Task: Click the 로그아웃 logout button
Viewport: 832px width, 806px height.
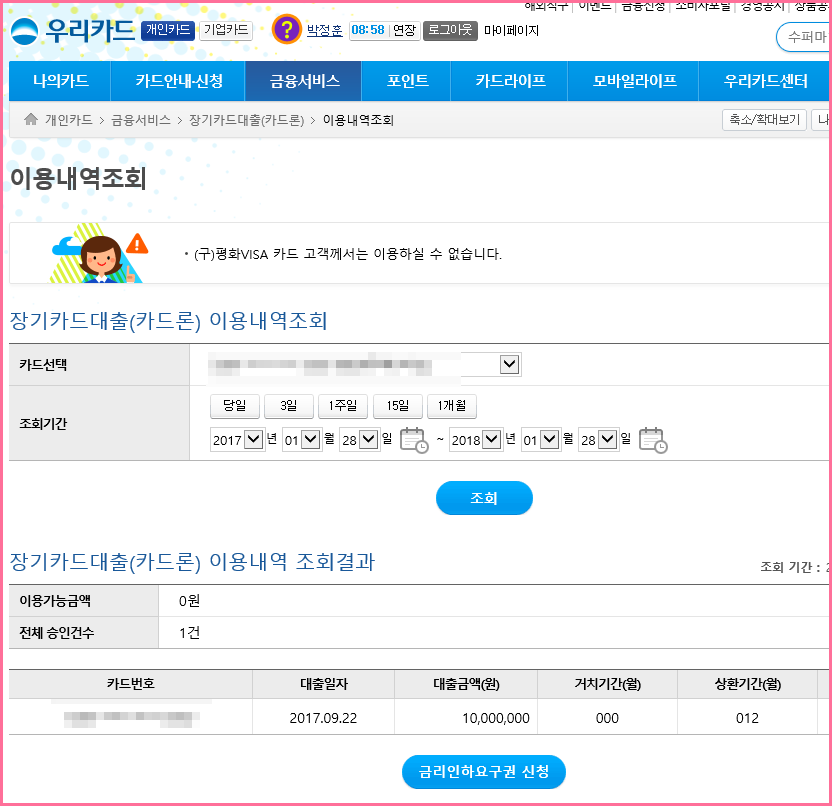Action: 450,30
